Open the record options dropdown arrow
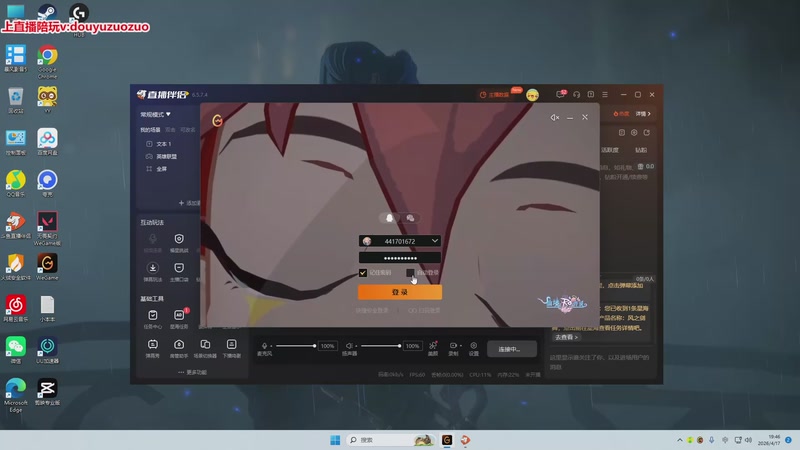Viewport: 800px width, 450px height. click(460, 346)
